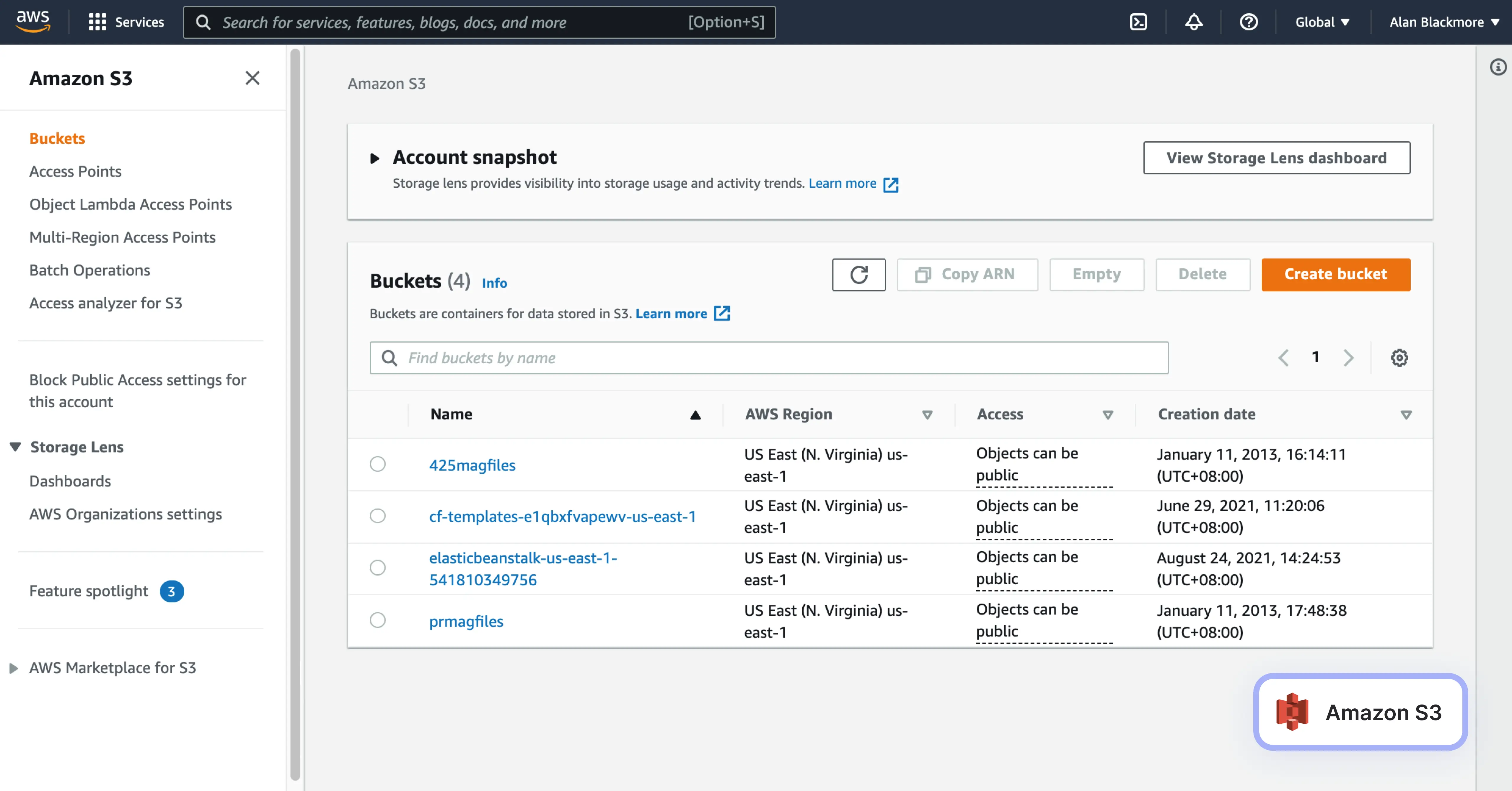The image size is (1512, 791).
Task: Open AWS CloudShell from the top bar
Action: [1139, 22]
